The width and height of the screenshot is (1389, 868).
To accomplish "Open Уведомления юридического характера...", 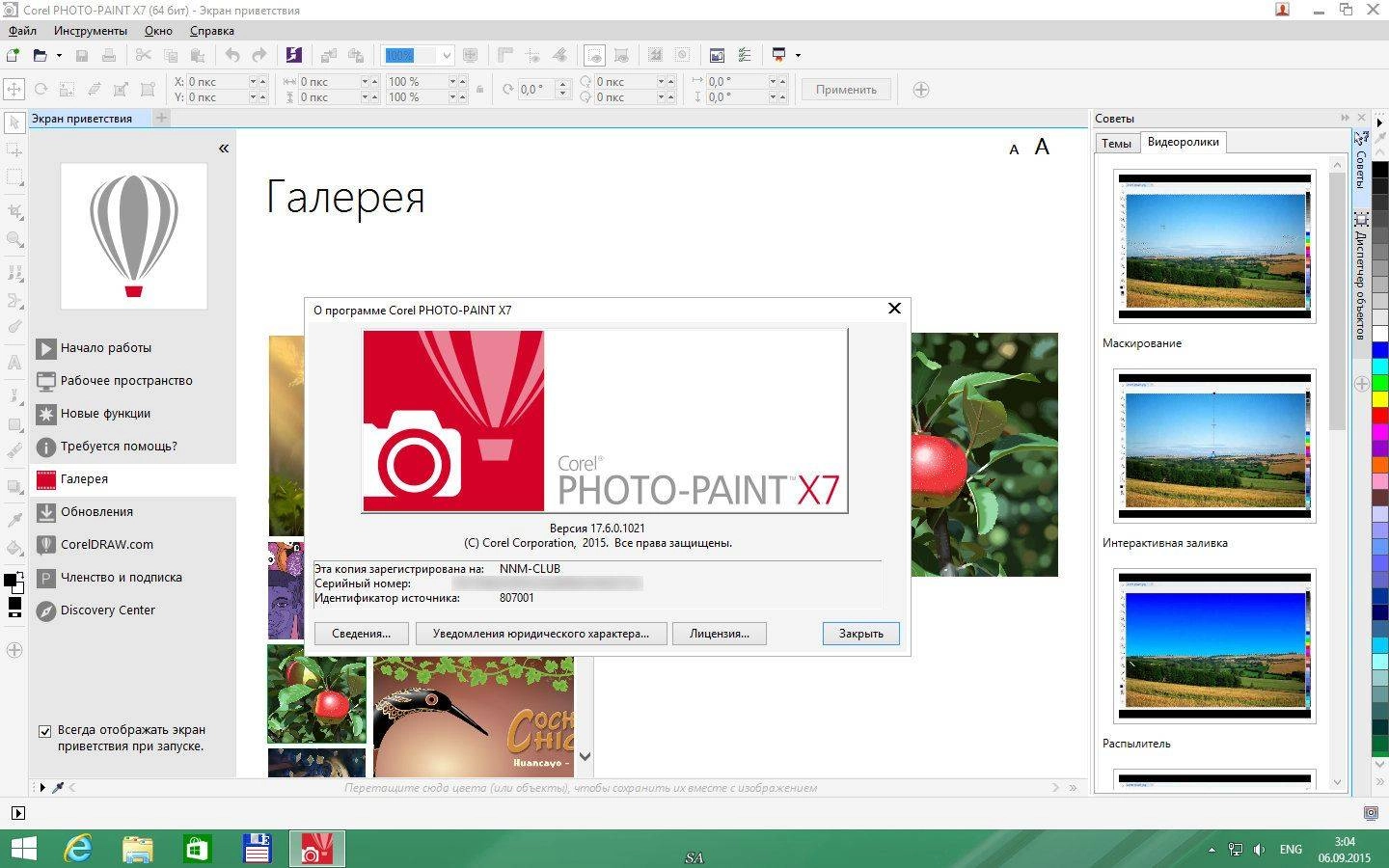I will [541, 634].
